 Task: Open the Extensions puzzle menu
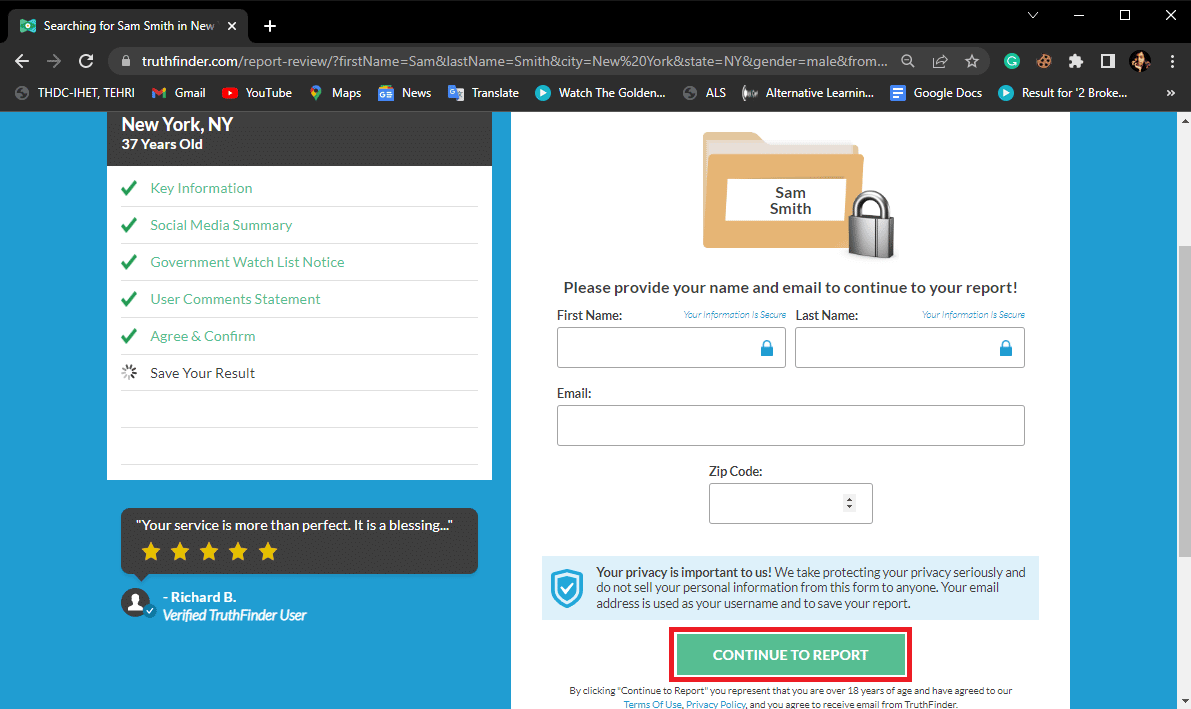1076,61
